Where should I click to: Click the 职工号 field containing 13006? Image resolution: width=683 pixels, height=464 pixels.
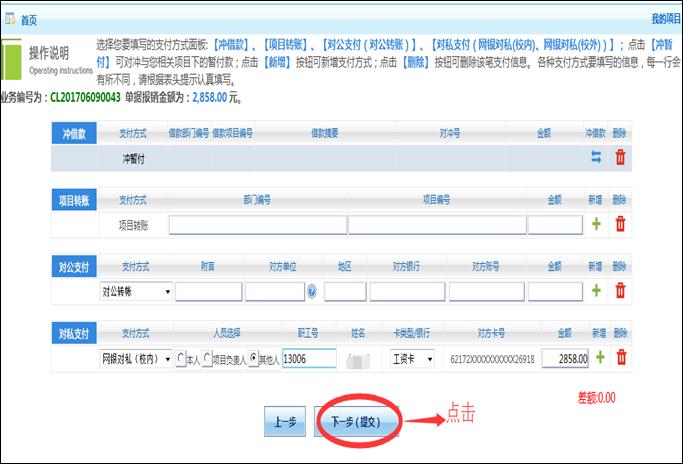tap(309, 359)
